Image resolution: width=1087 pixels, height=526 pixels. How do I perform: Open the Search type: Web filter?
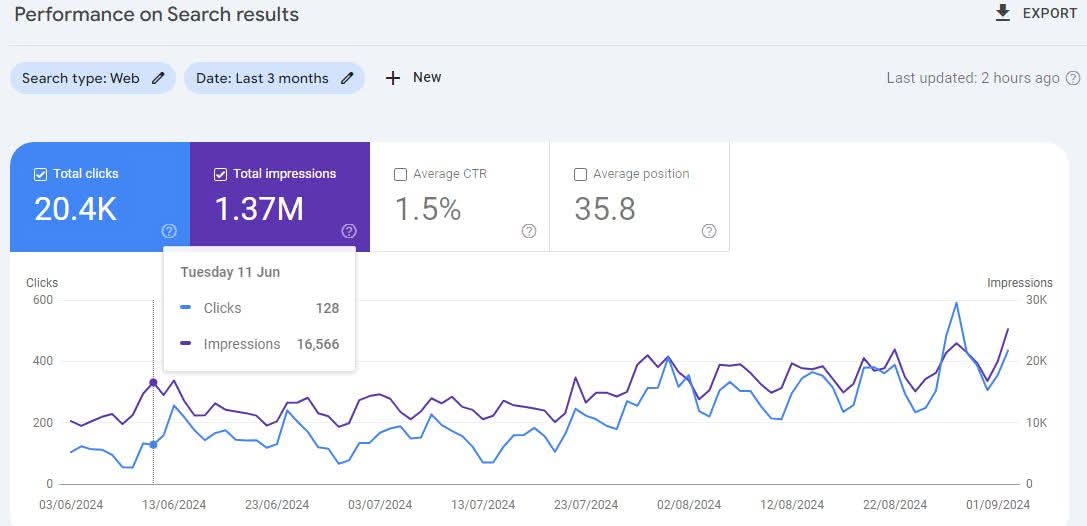pyautogui.click(x=81, y=78)
